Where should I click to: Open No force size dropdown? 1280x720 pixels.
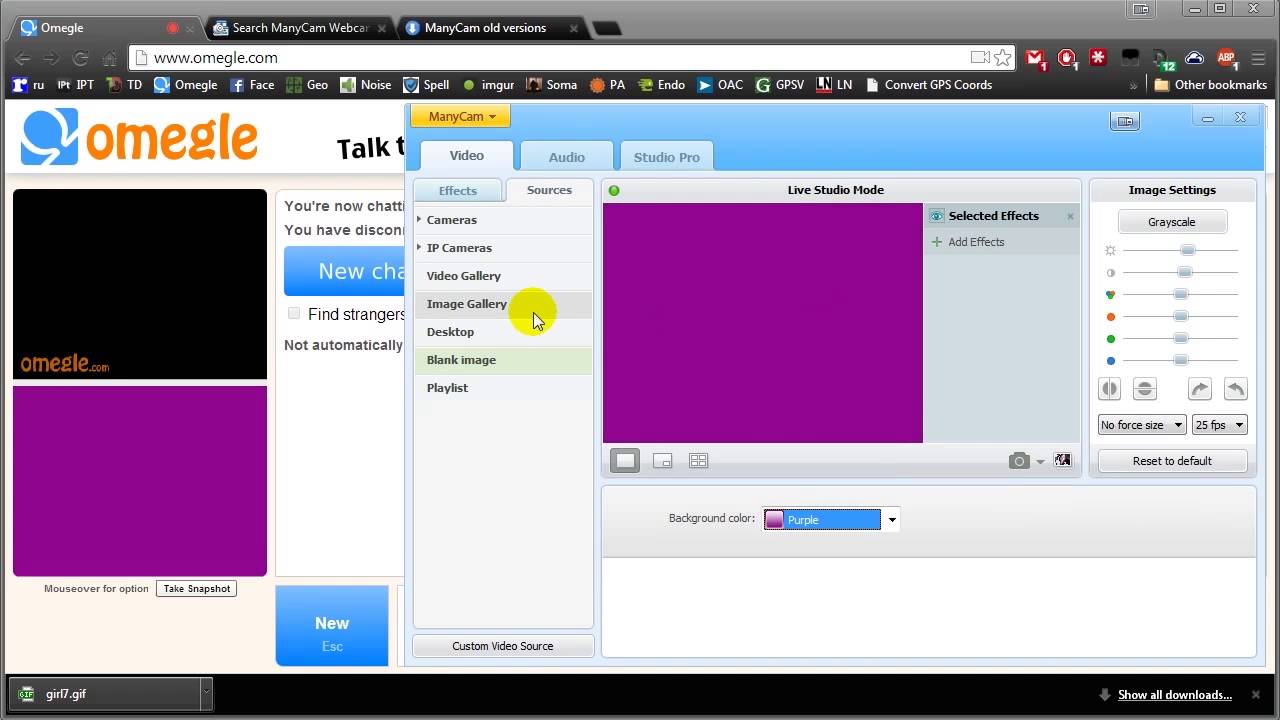(1142, 425)
